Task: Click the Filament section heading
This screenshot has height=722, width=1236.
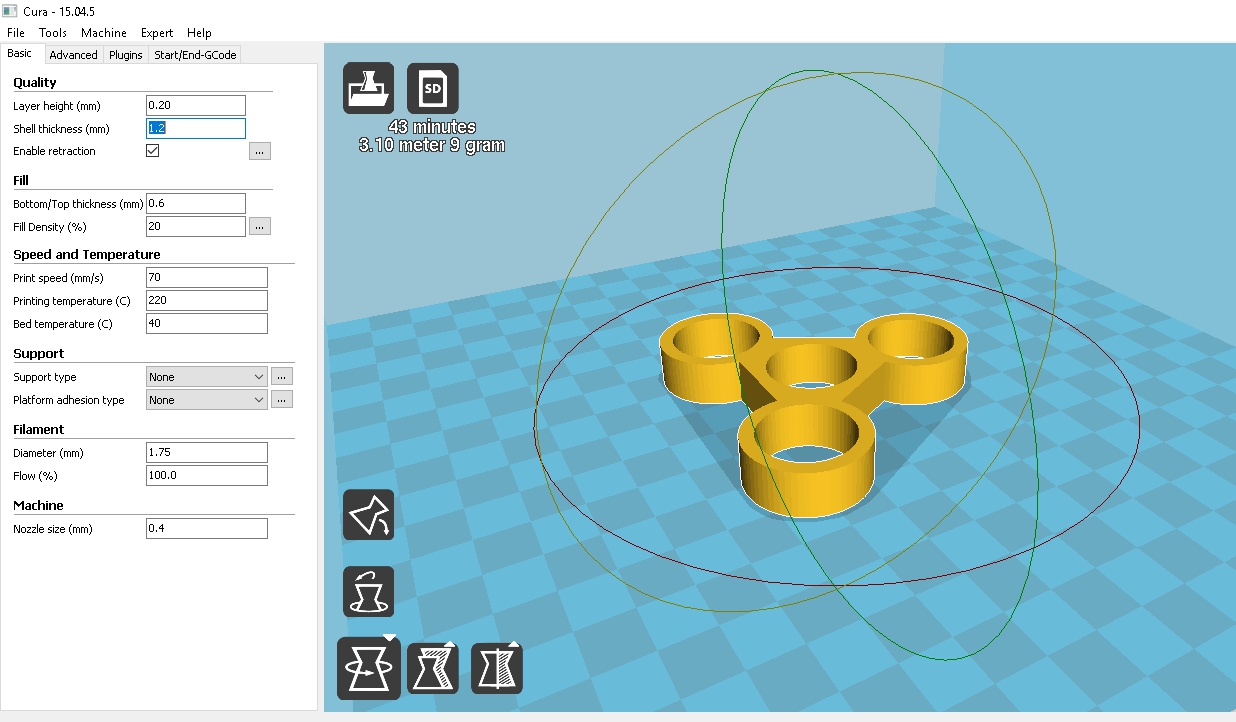Action: pyautogui.click(x=39, y=429)
